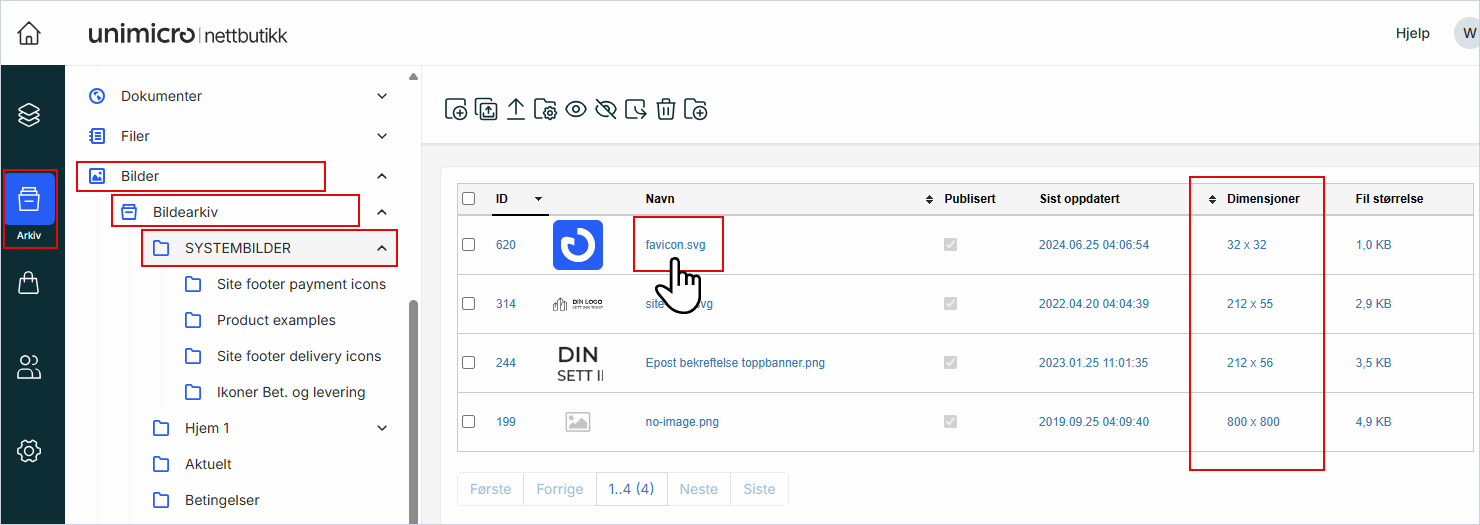Screen dimensions: 1480x525
Task: Expand the Hjem 1 folder chevron
Action: coord(382,428)
